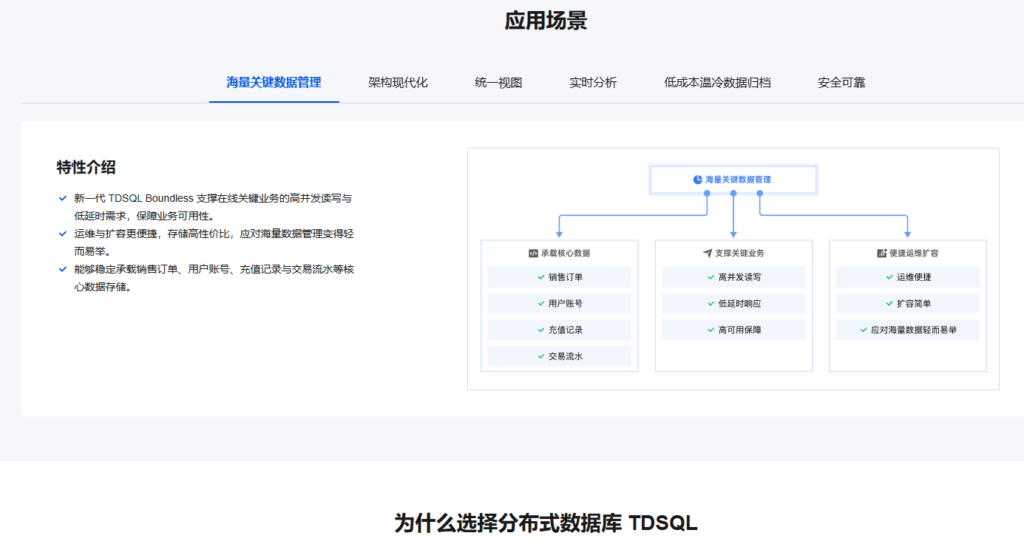Viewport: 1024px width, 547px height.
Task: Click the green check beside 扩容简单
Action: [889, 304]
